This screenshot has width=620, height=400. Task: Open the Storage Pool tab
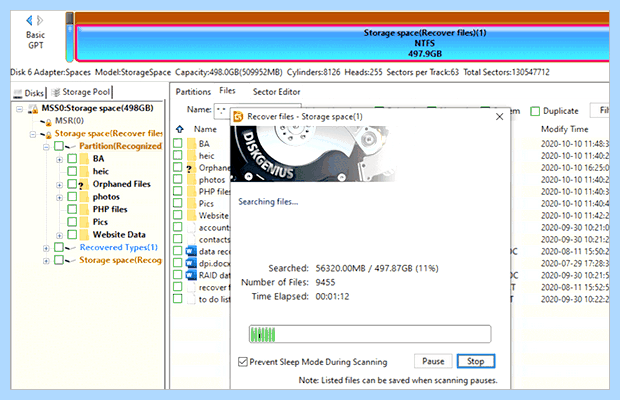81,92
